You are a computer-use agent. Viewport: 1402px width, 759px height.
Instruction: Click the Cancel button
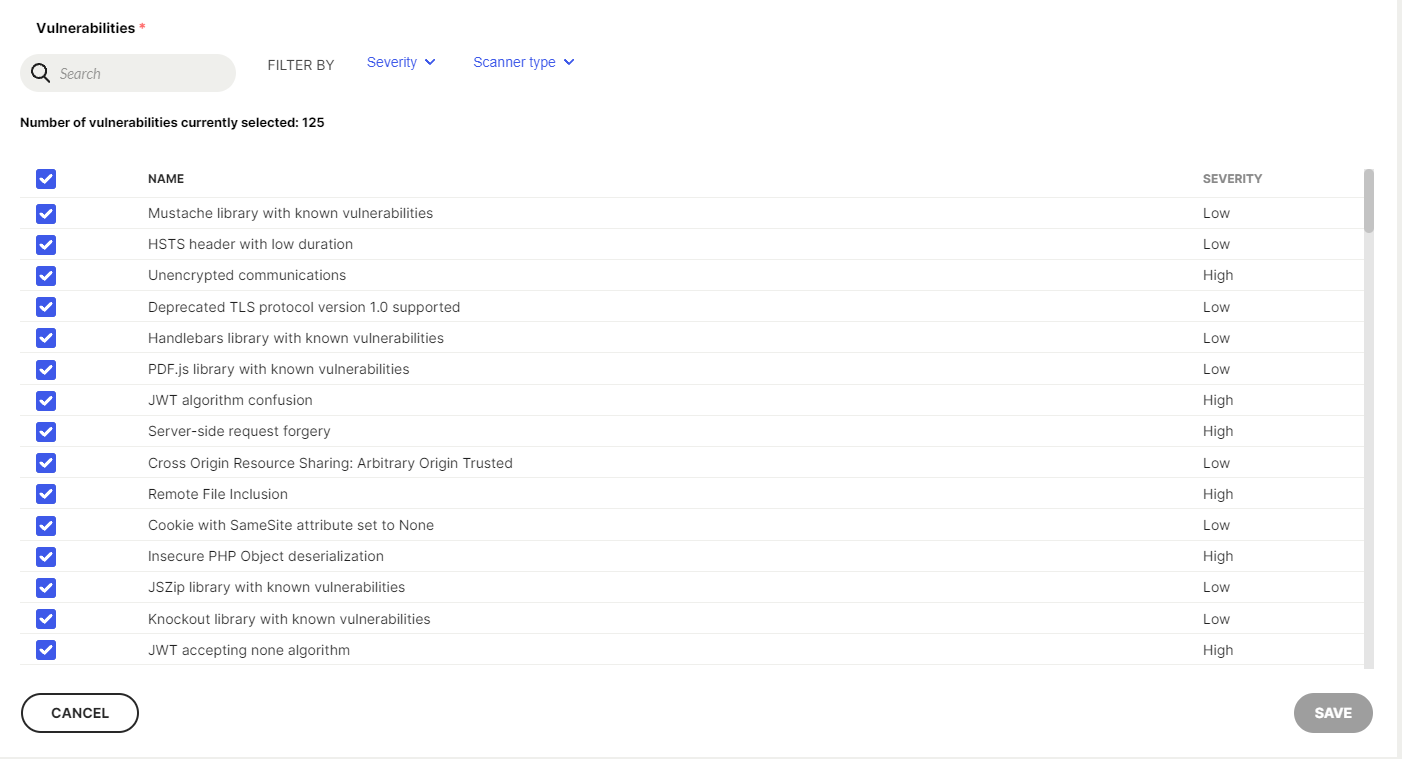point(80,713)
